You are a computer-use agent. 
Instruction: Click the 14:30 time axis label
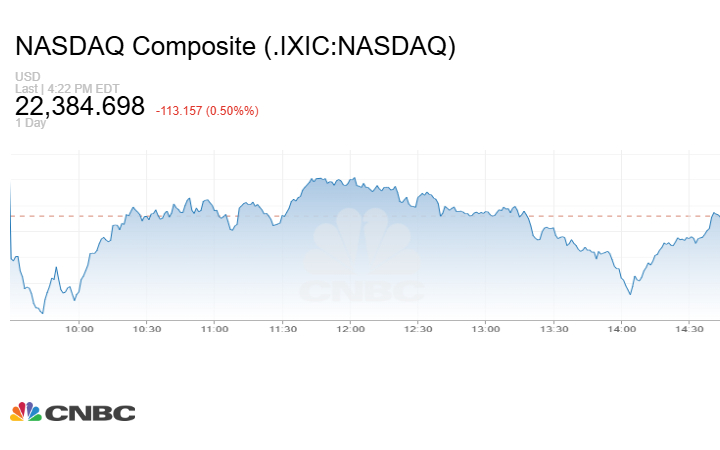[x=690, y=328]
